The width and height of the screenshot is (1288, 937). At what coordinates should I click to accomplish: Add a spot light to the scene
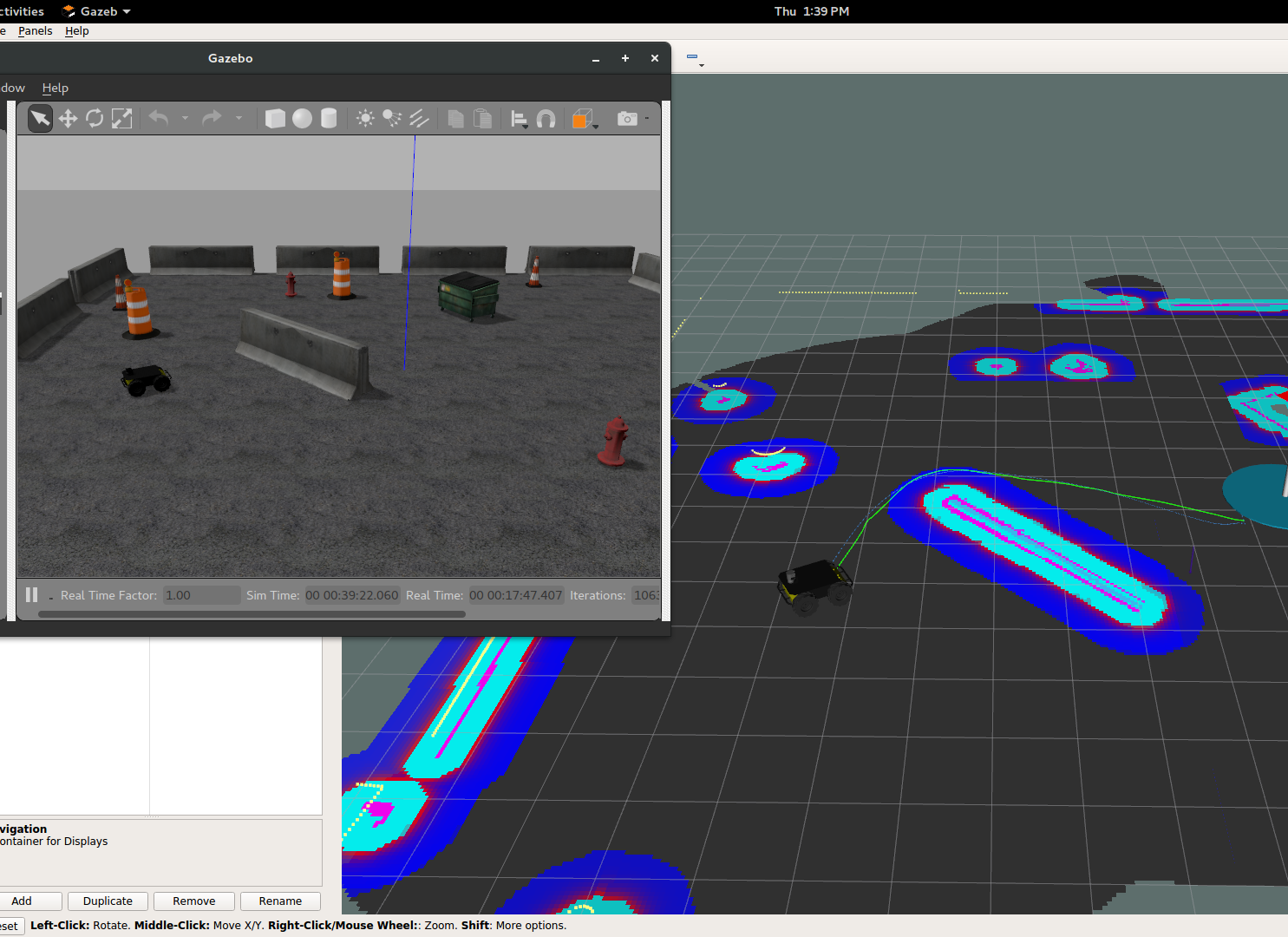392,118
